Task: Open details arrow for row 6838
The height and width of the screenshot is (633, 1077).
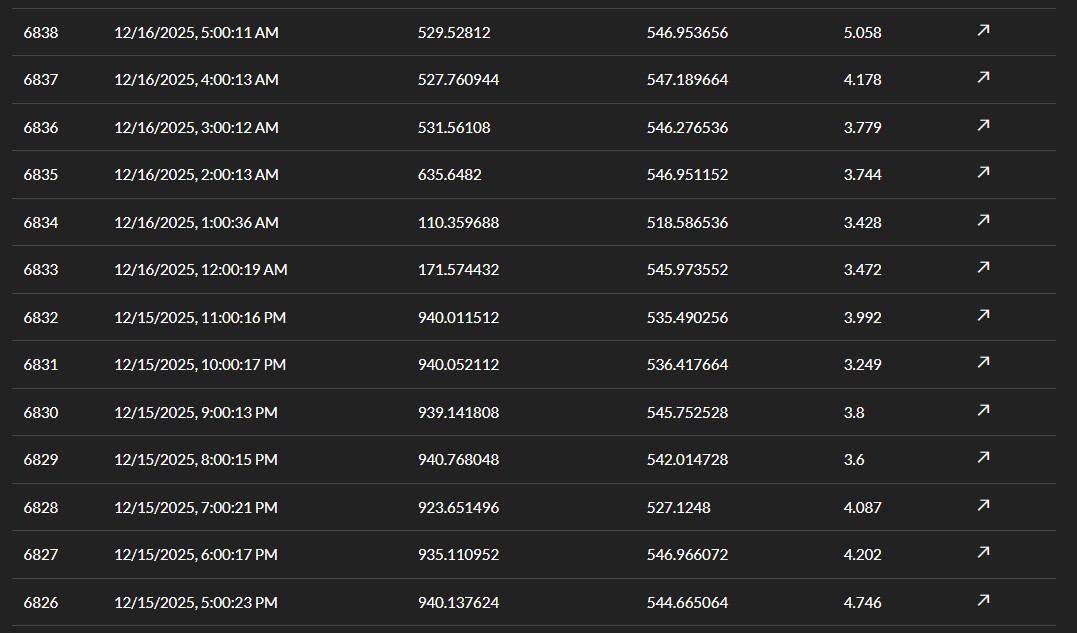Action: [983, 31]
